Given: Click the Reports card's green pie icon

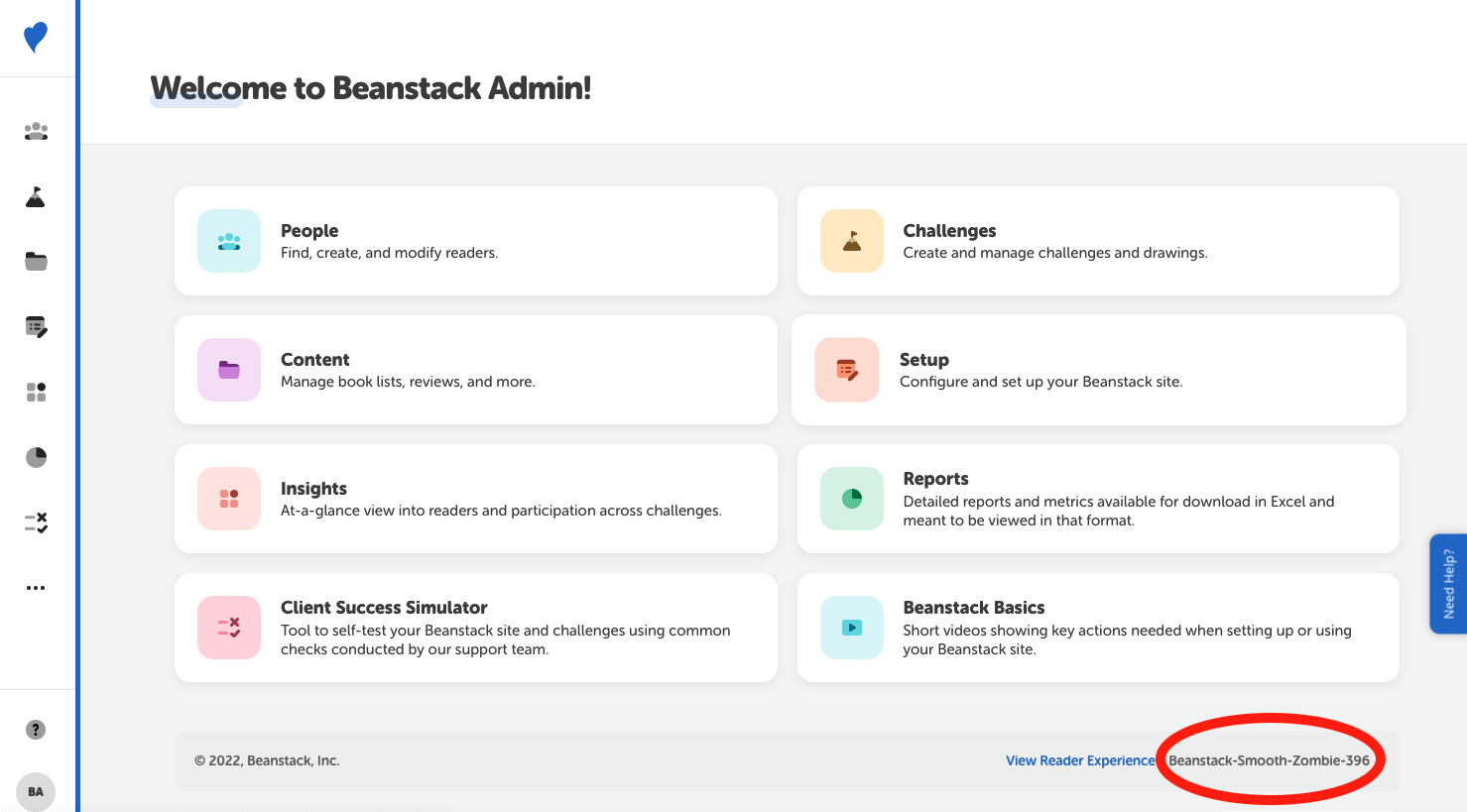Looking at the screenshot, I should tap(852, 499).
